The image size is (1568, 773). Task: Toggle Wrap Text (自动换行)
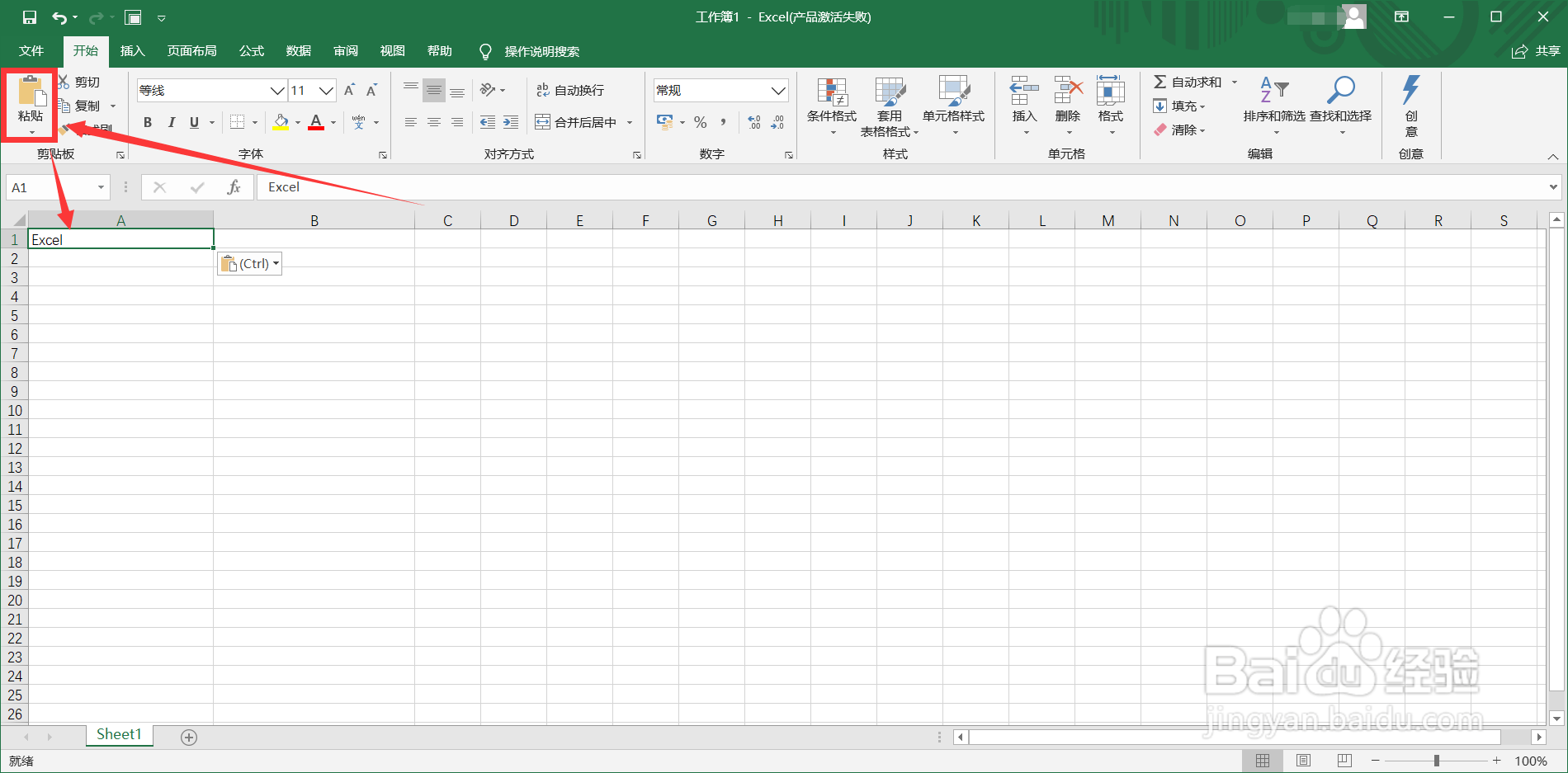[570, 90]
